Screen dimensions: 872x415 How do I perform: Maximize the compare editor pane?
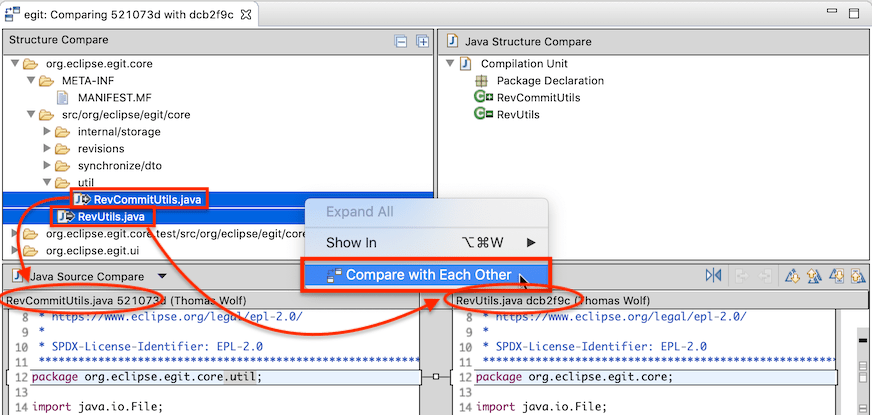854,13
